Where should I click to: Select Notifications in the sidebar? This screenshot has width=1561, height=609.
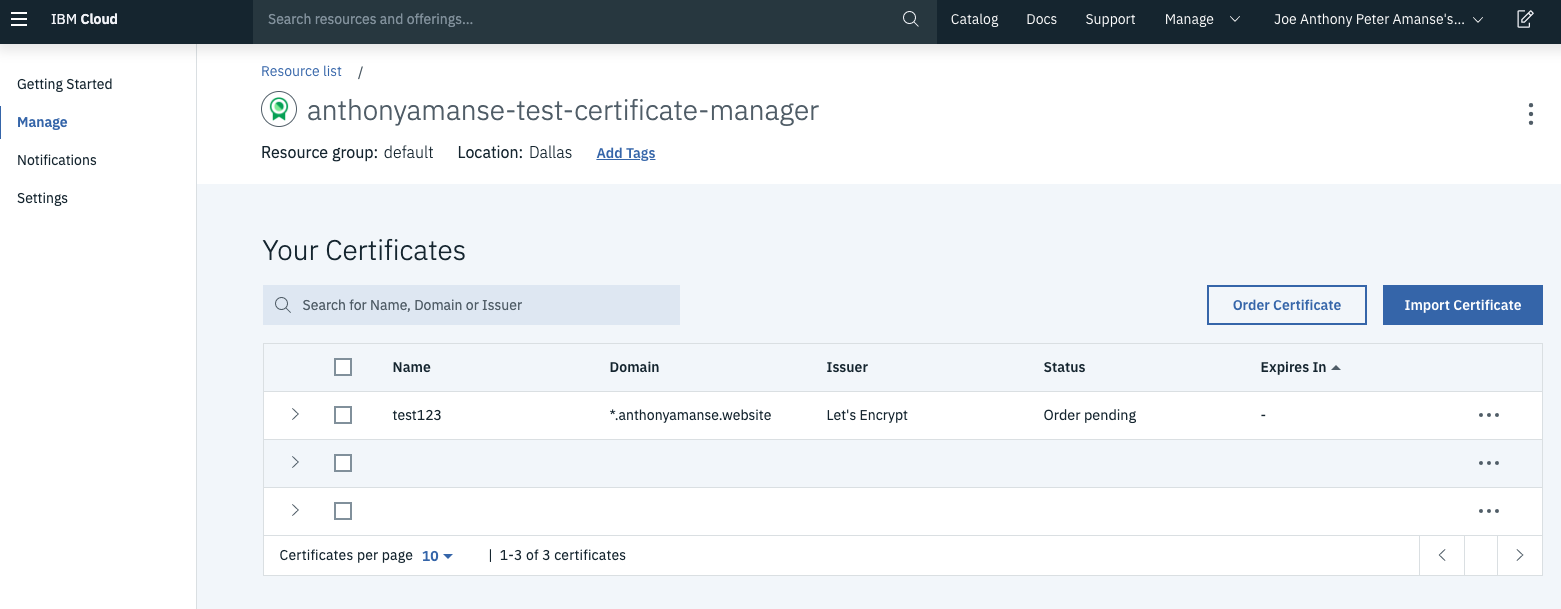click(x=57, y=160)
